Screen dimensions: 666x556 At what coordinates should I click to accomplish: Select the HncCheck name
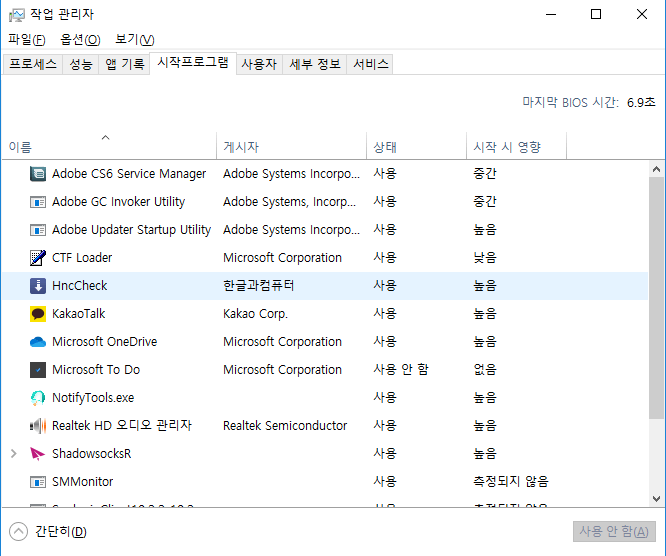pyautogui.click(x=79, y=286)
